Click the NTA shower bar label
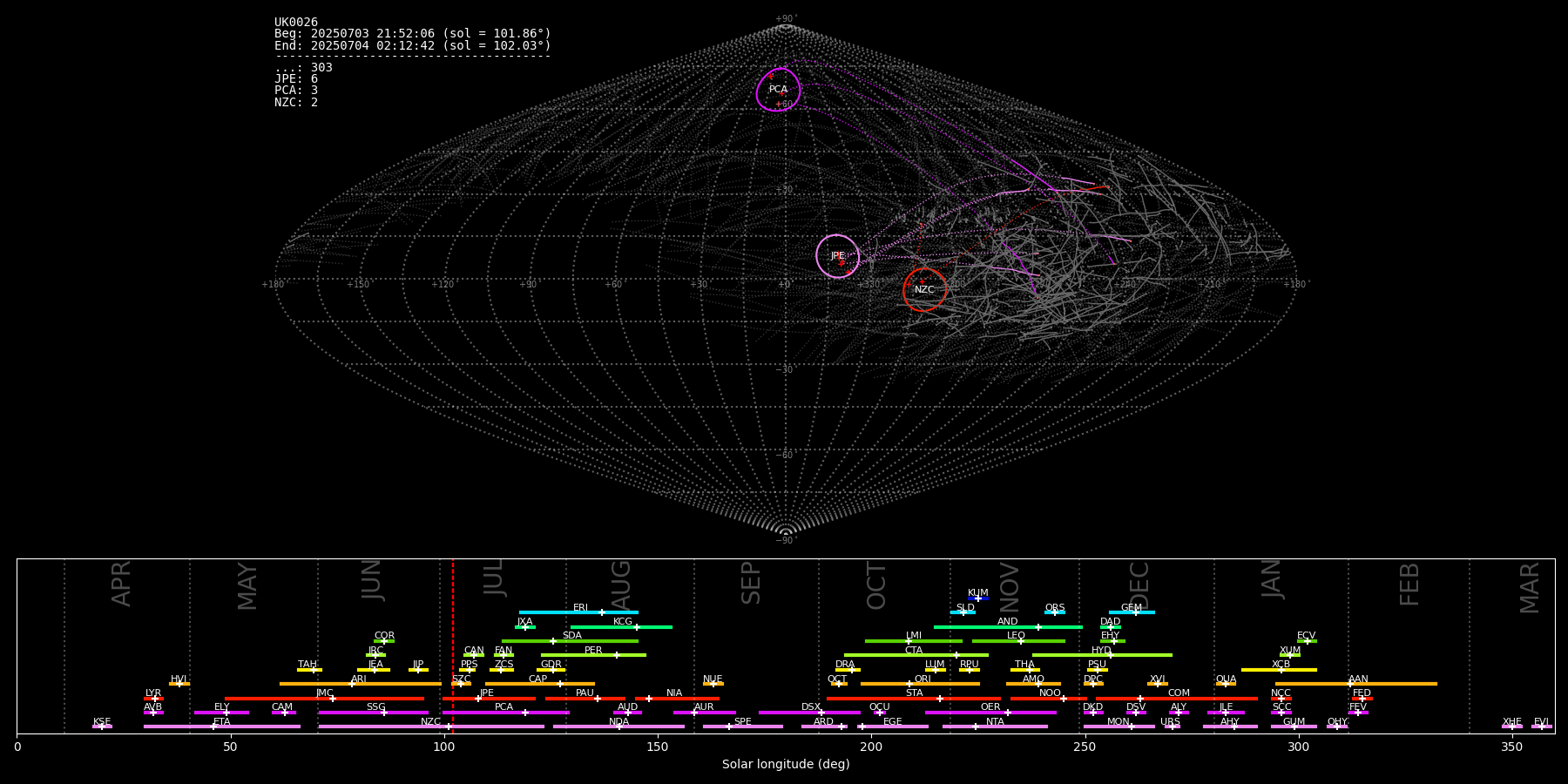Image resolution: width=1568 pixels, height=784 pixels. (995, 722)
